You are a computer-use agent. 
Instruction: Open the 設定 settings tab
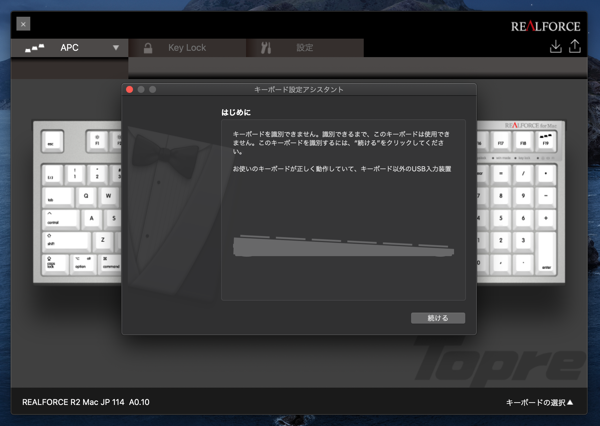[305, 48]
